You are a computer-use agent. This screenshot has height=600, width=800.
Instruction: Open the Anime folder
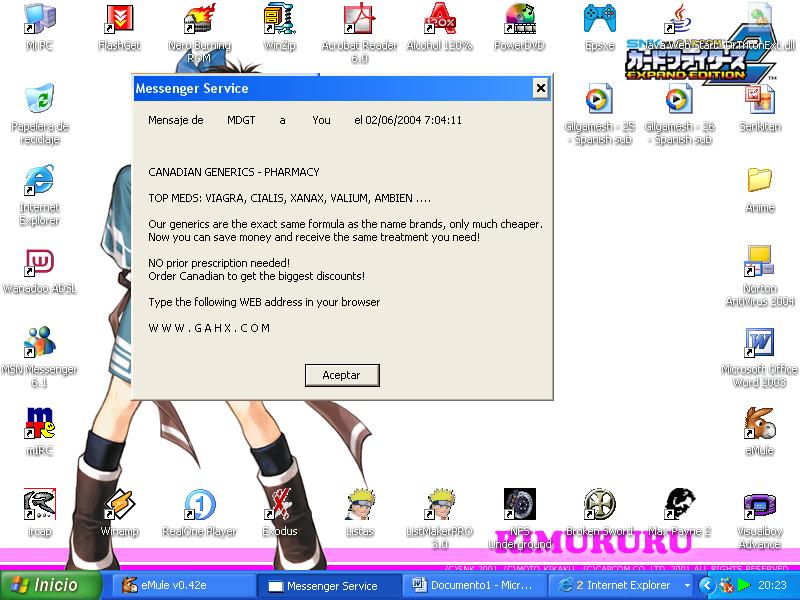(x=760, y=189)
